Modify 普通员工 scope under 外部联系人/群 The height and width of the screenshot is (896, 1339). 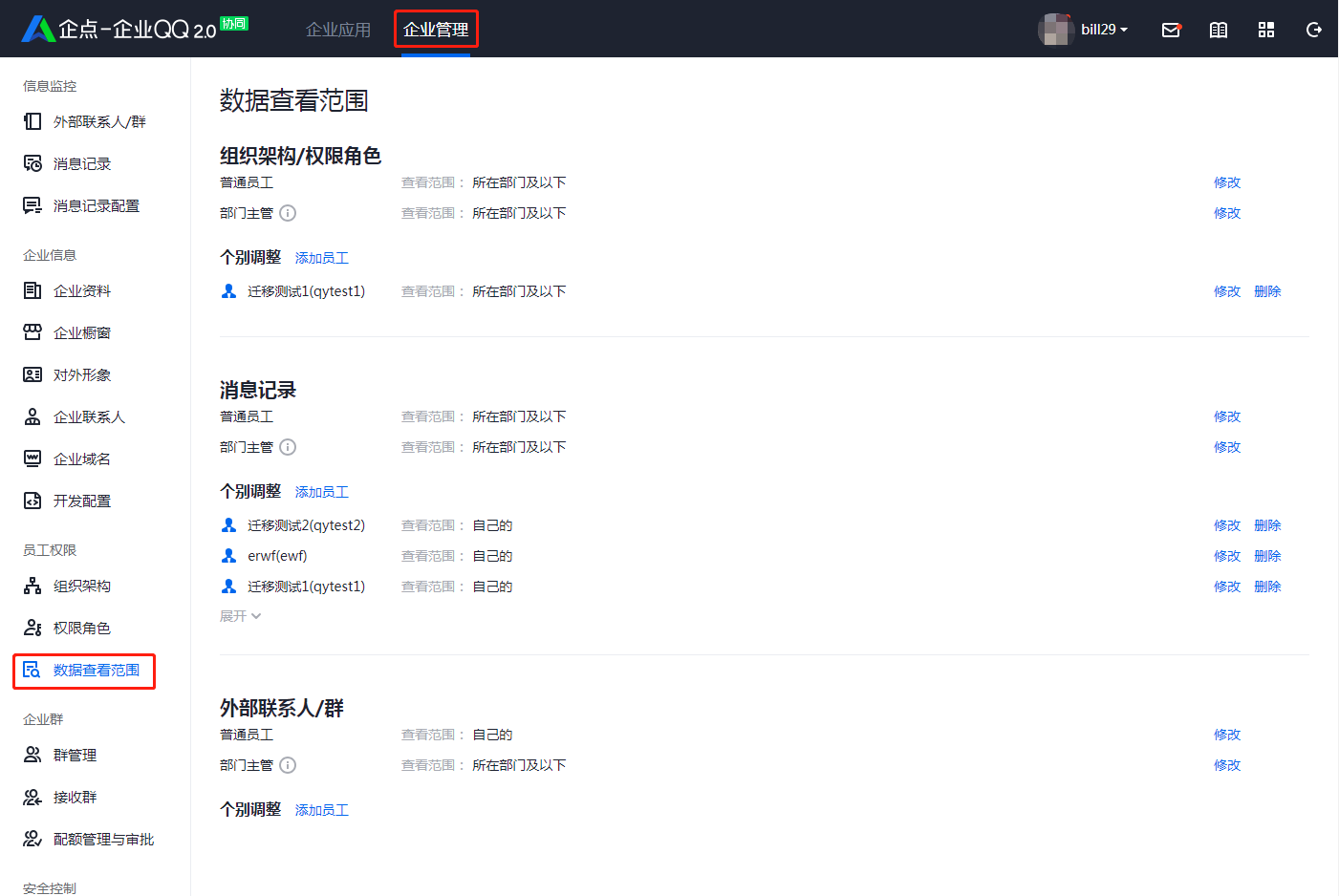[x=1227, y=735]
